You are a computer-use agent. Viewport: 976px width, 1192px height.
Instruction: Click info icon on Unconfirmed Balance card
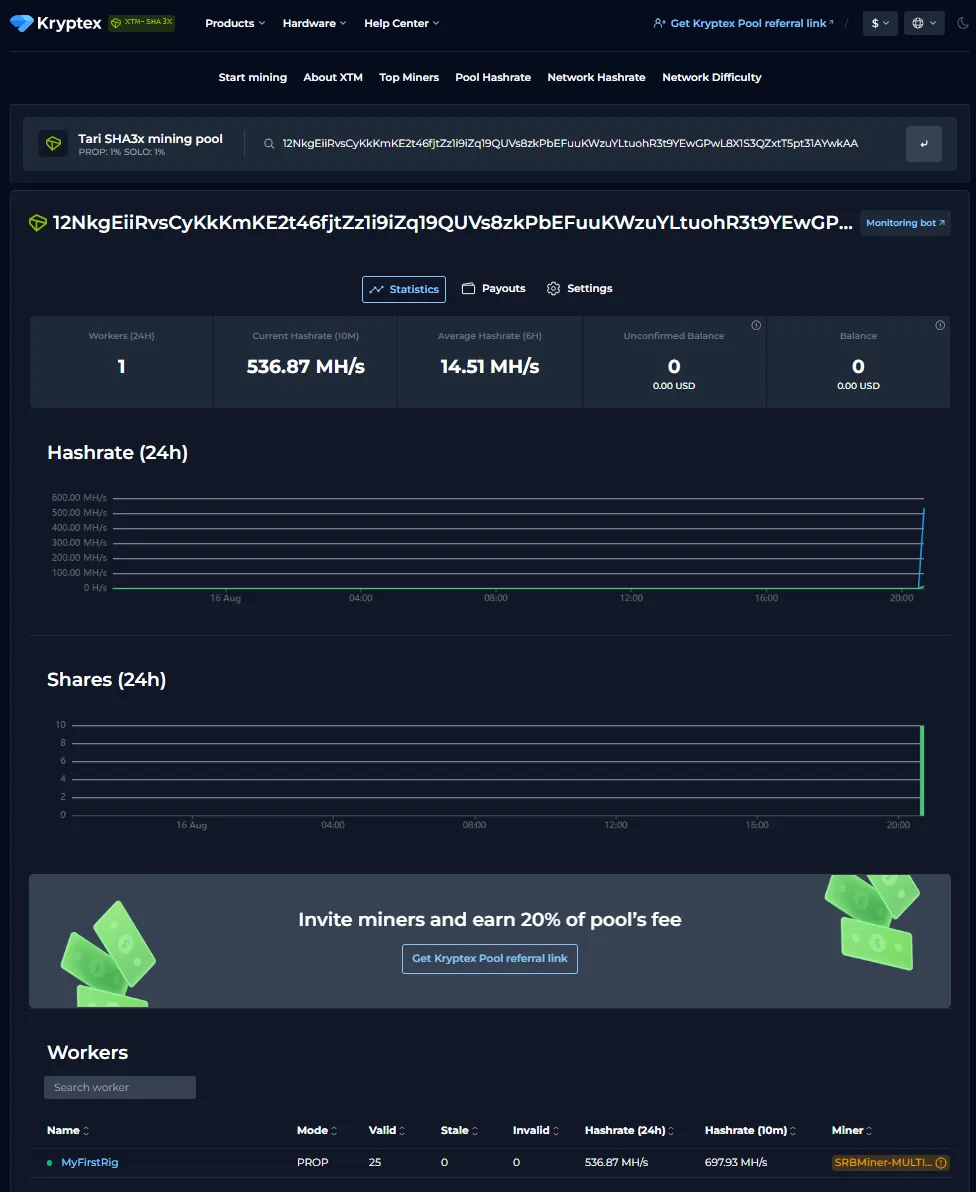(756, 325)
